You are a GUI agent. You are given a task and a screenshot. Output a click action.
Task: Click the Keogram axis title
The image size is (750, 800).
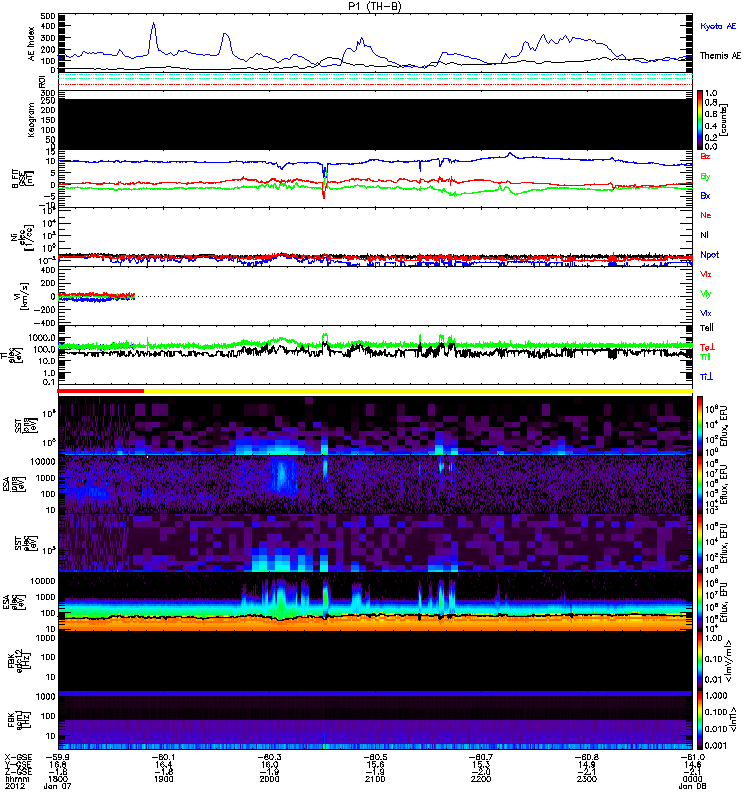pos(32,120)
